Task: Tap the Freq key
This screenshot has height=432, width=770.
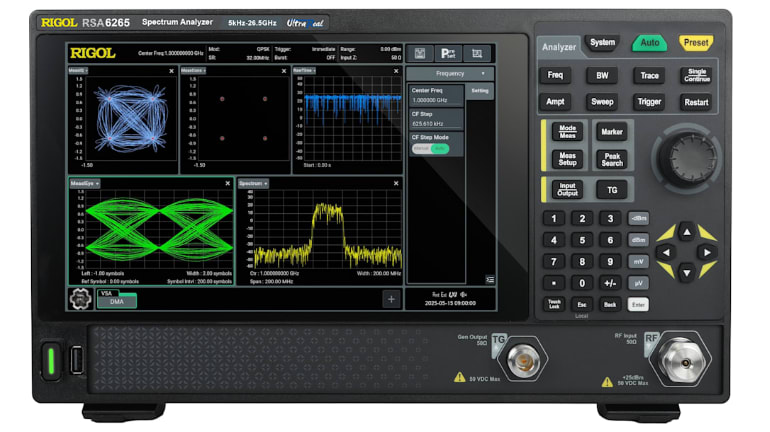Action: point(555,75)
